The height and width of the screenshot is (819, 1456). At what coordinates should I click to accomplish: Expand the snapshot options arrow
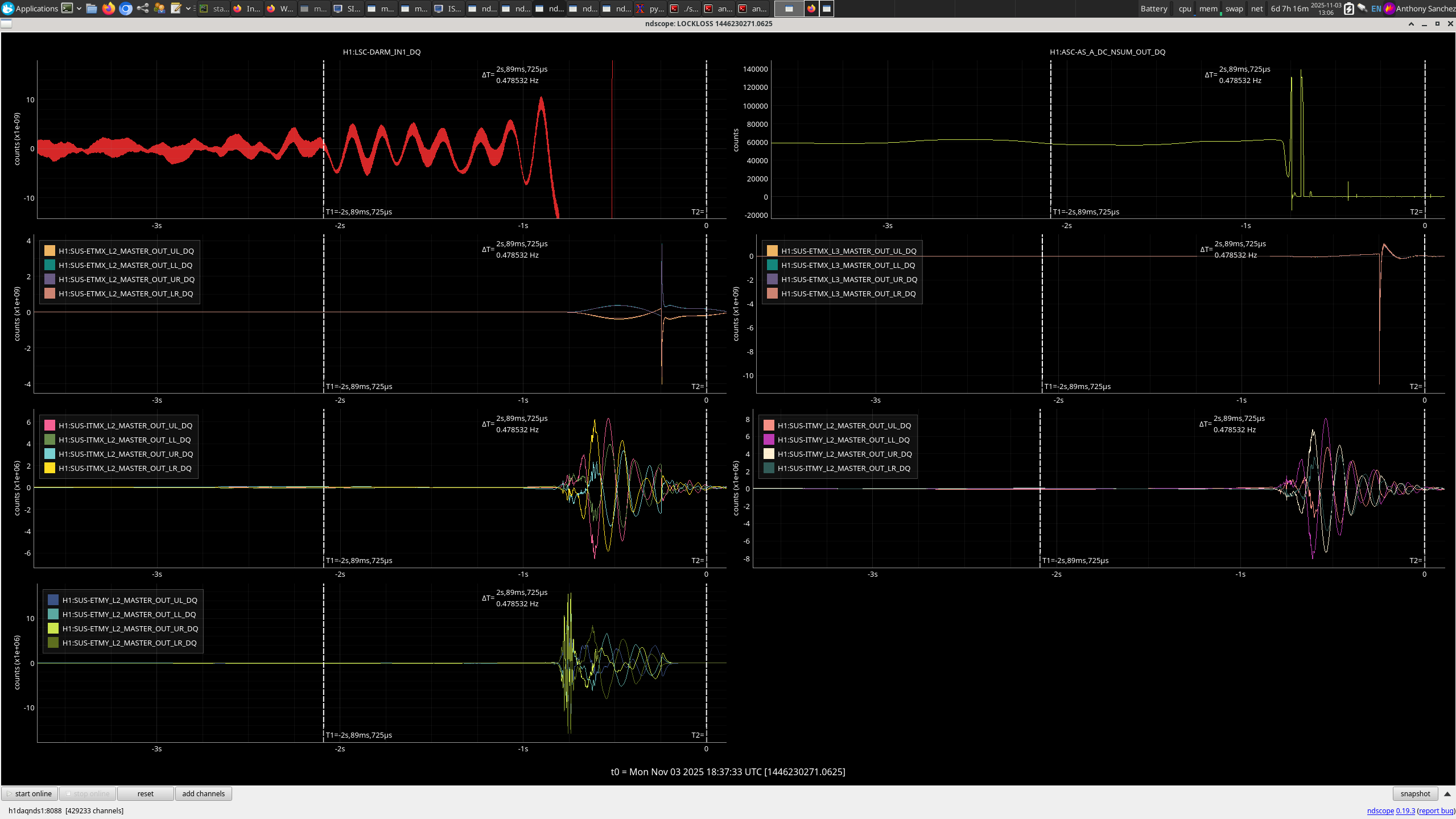coord(1447,793)
